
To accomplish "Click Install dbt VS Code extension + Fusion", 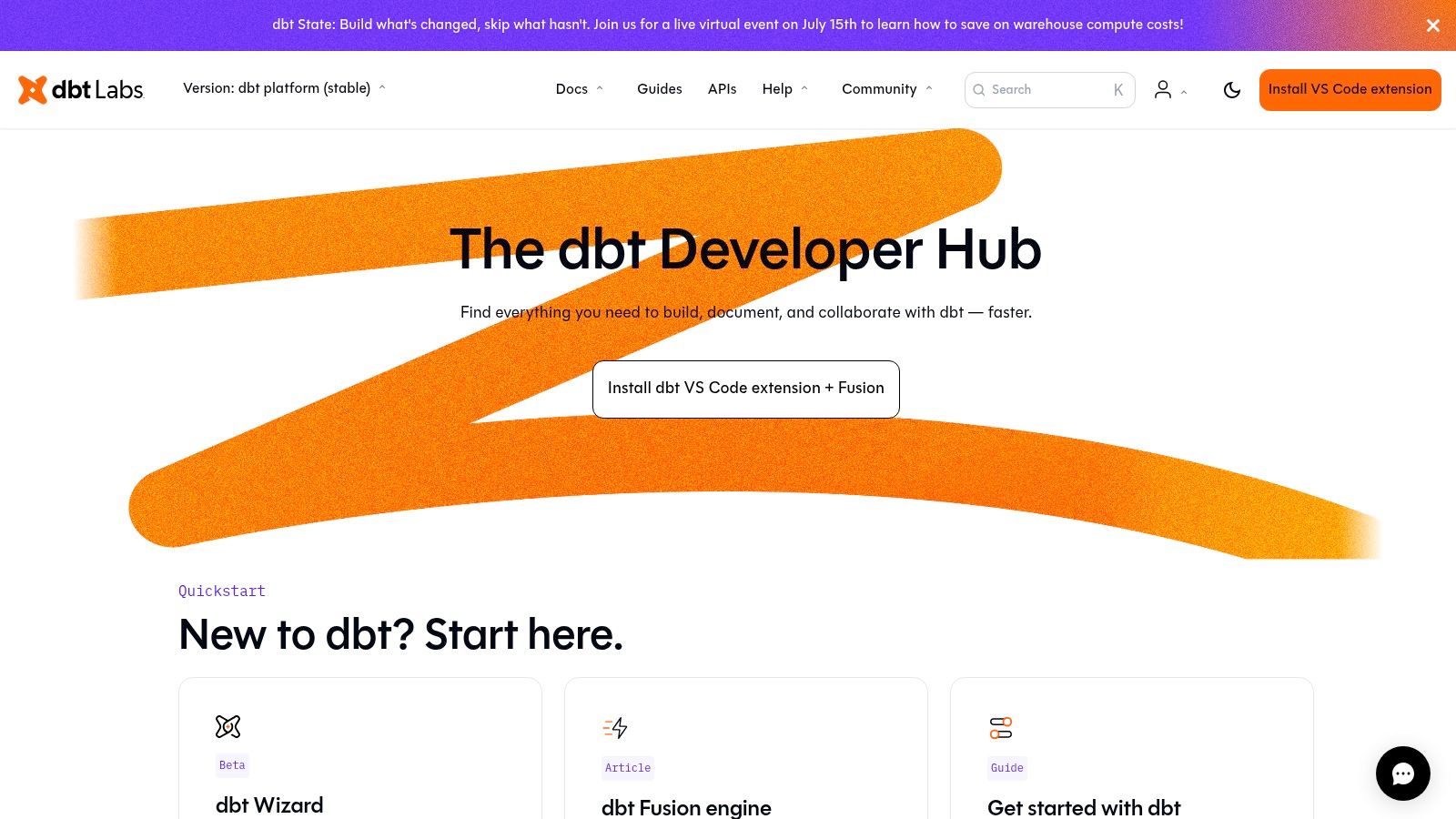I will pyautogui.click(x=746, y=389).
